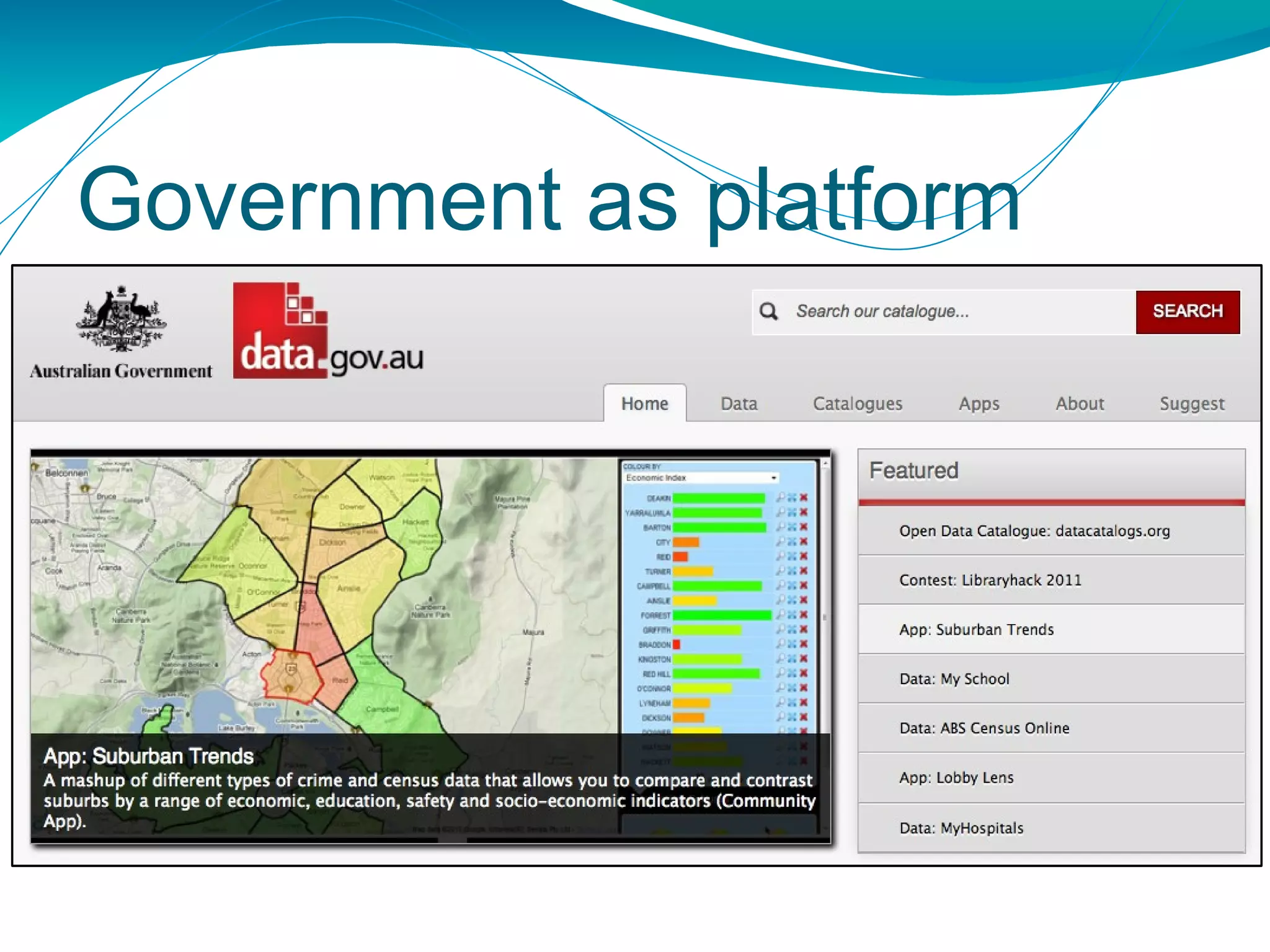Open Open Data Catalogue: datacatalogs.org link
This screenshot has width=1270, height=952.
click(x=1052, y=531)
